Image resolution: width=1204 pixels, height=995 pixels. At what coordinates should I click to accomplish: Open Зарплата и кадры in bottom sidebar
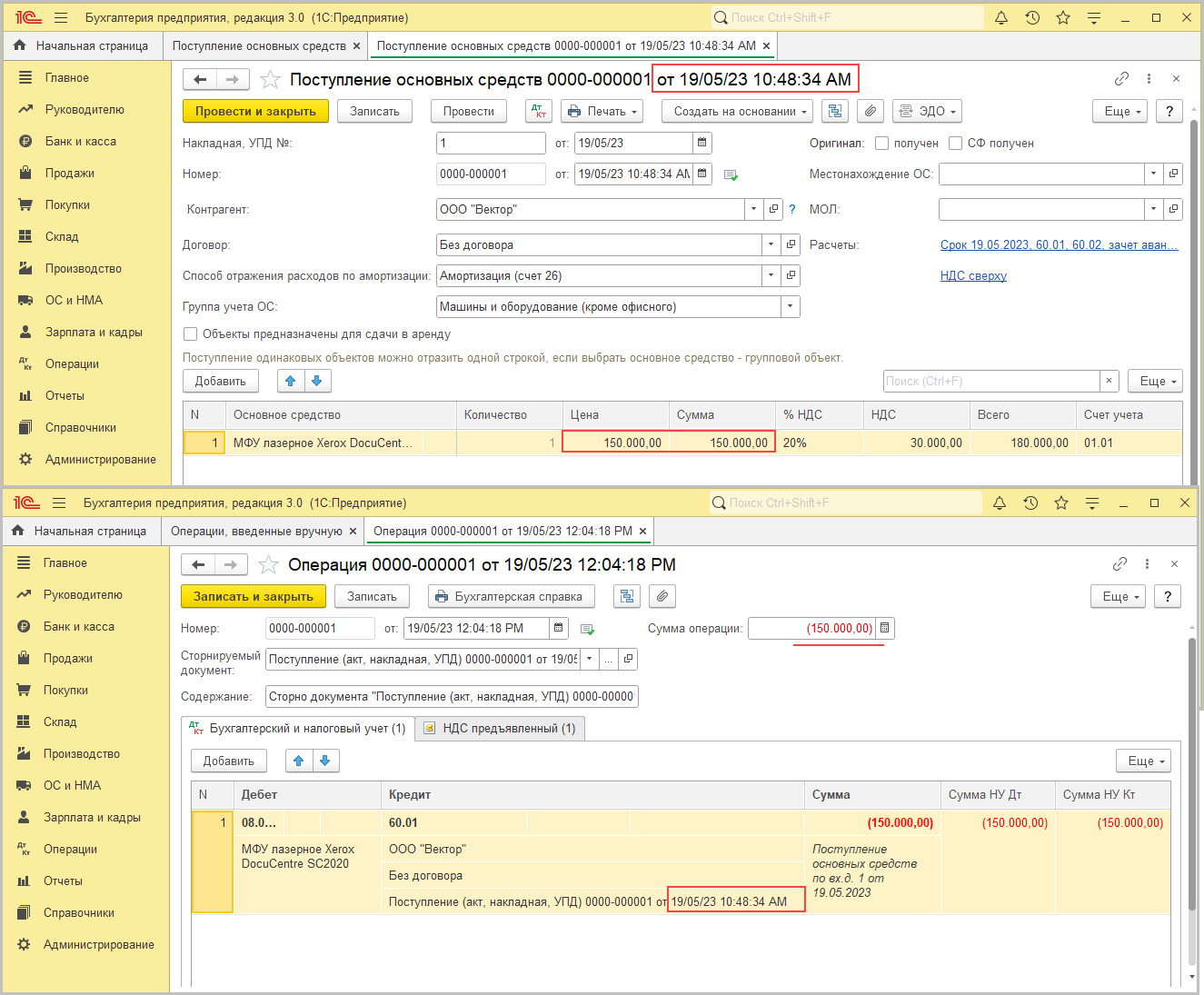92,817
